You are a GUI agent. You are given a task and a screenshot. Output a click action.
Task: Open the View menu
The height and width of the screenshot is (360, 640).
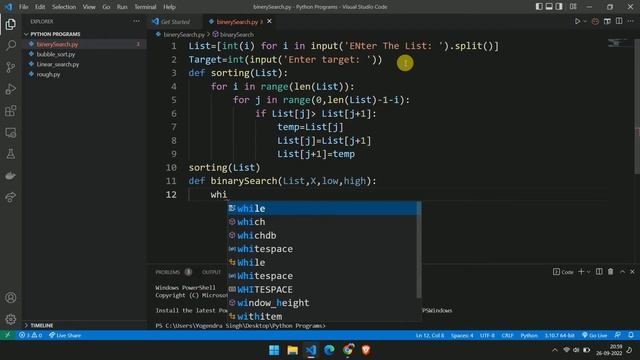pos(89,7)
